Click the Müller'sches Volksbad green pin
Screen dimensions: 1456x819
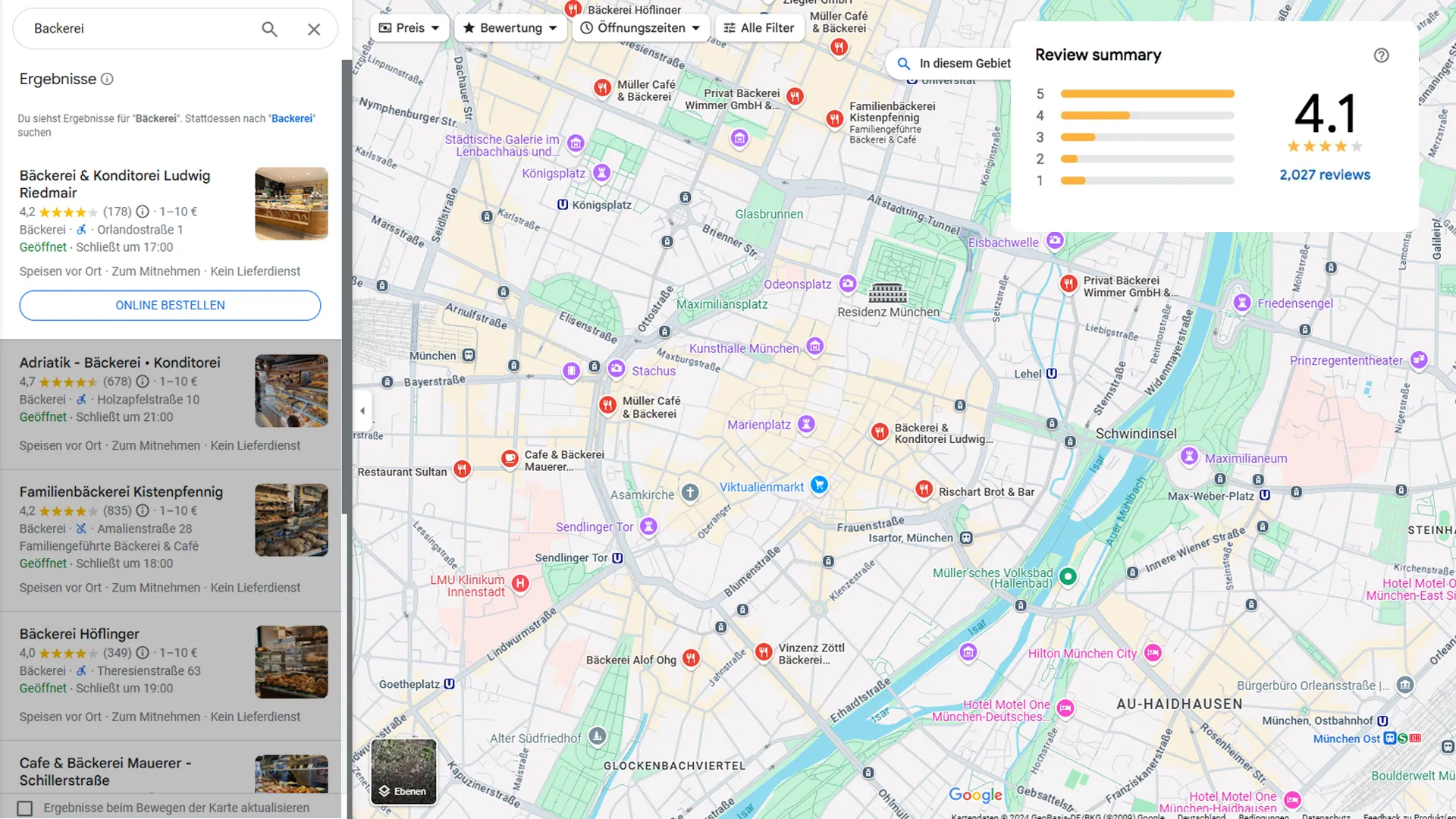coord(1068,576)
